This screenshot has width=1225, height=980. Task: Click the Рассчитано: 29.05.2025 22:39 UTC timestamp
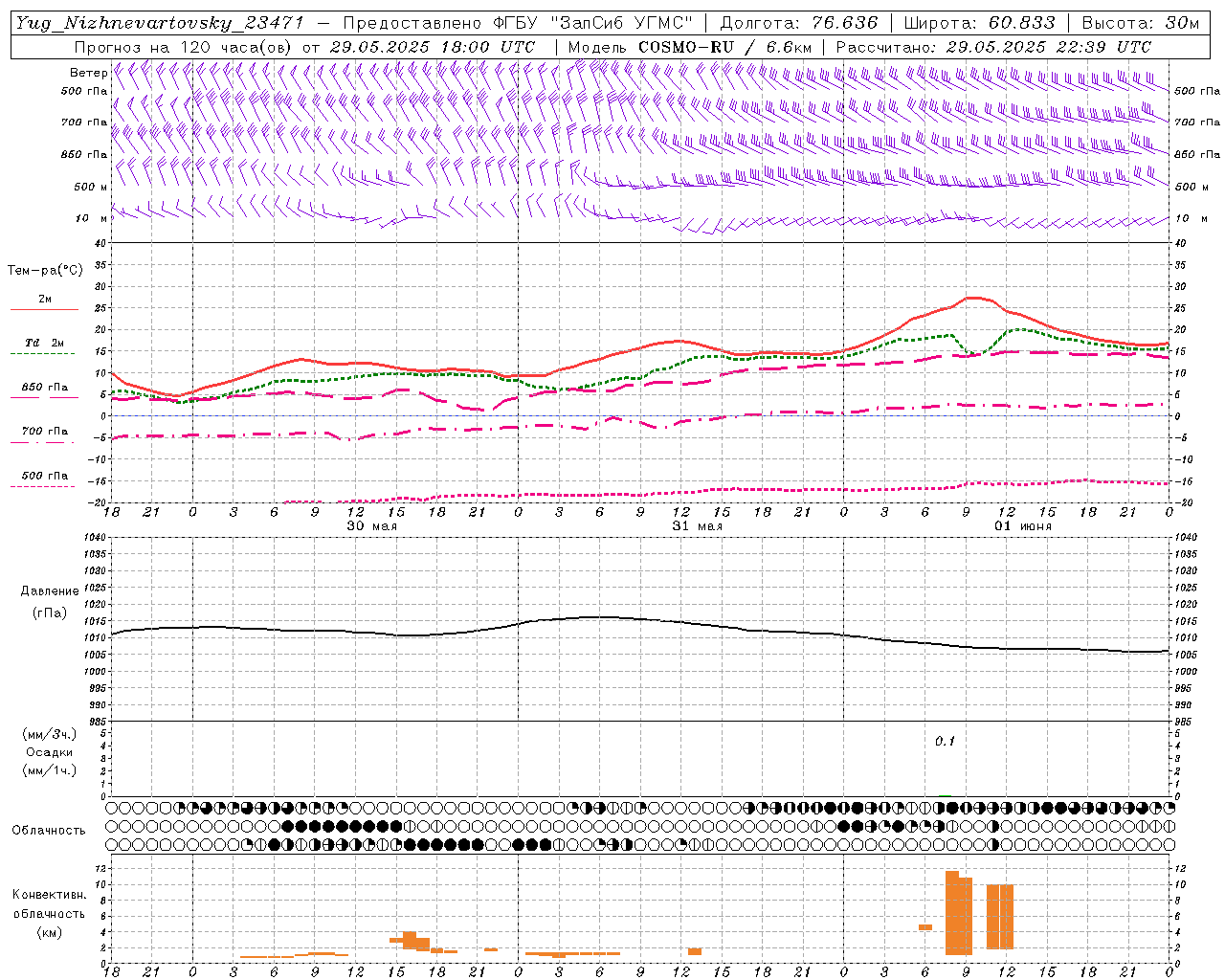coord(993,46)
